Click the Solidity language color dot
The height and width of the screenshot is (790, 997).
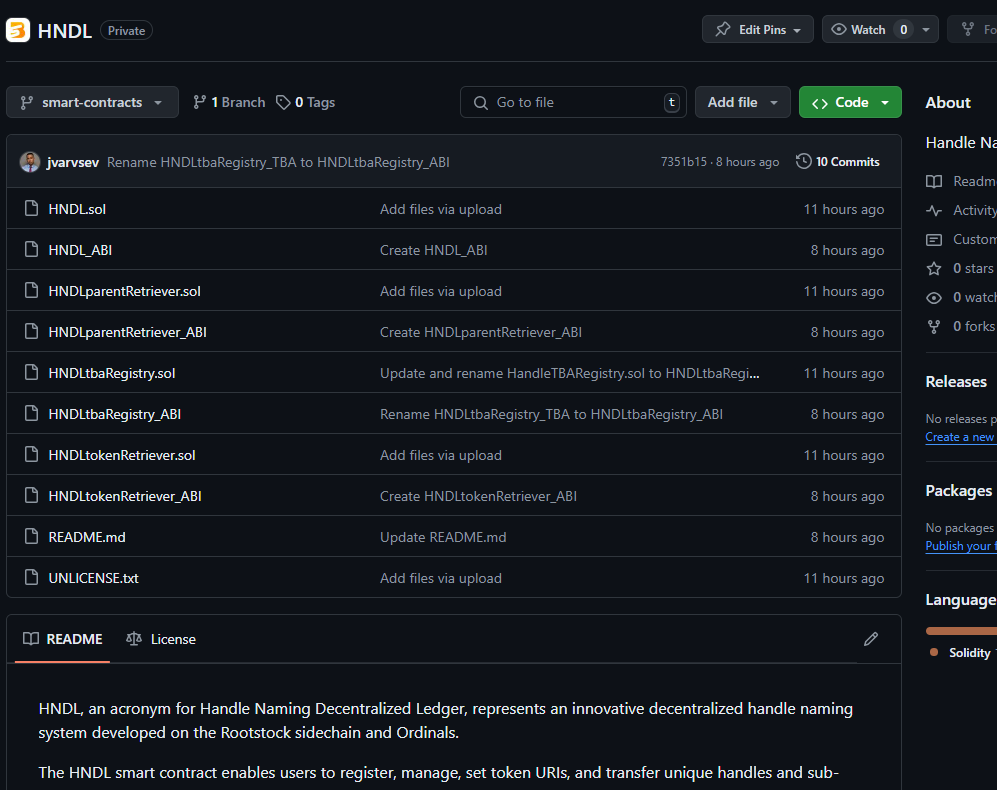coord(934,652)
